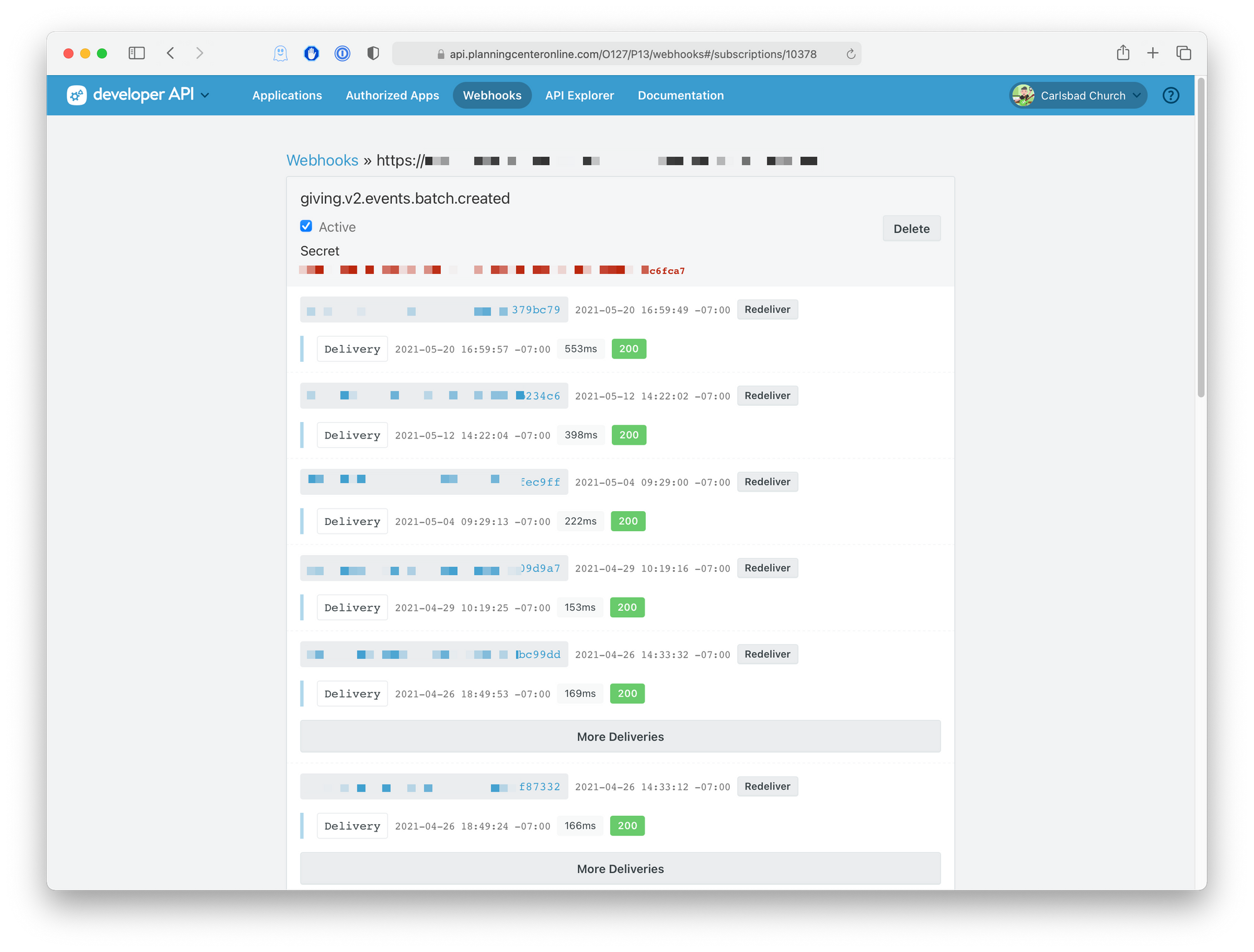Screen dimensions: 1254x952
Task: Go back with the browser back arrow
Action: 171,53
